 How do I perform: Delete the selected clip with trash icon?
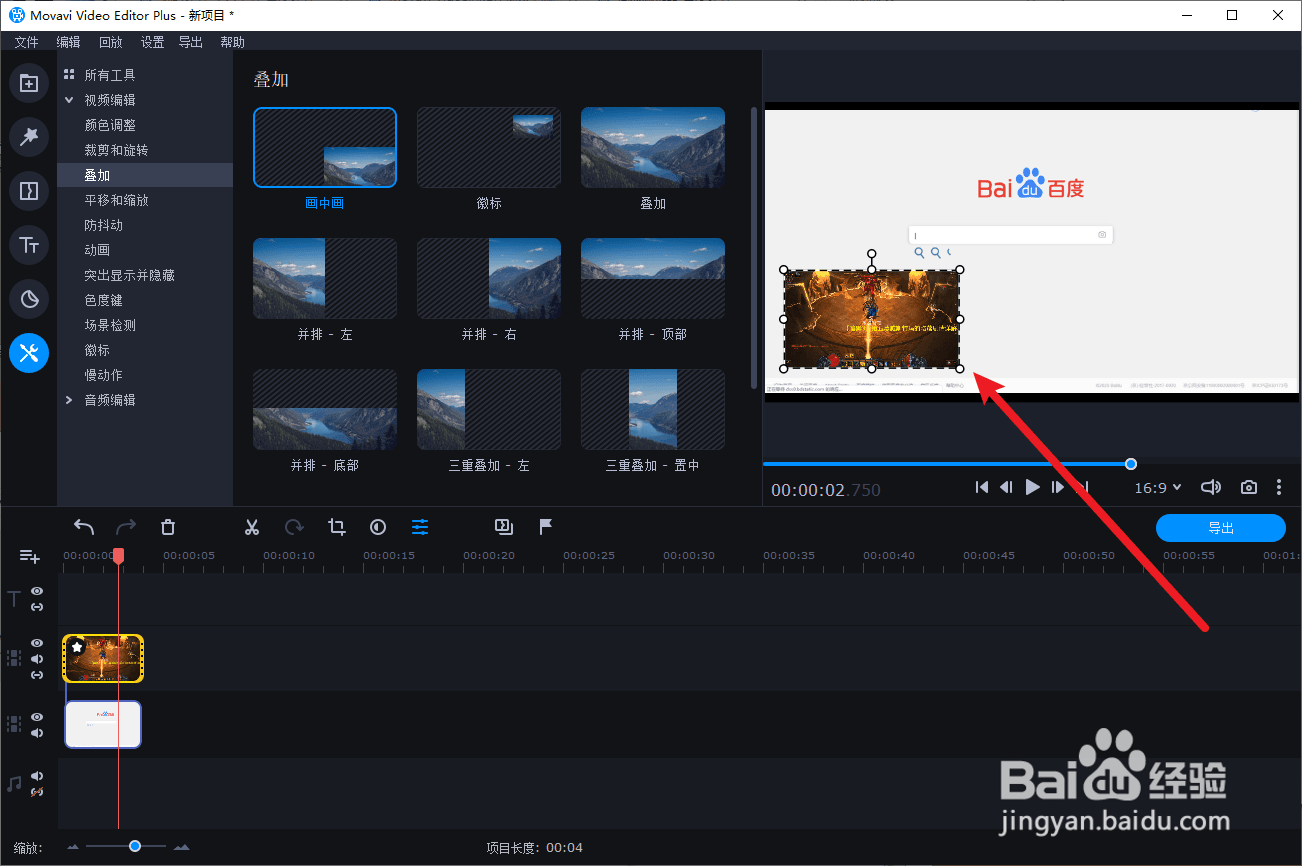(x=168, y=527)
